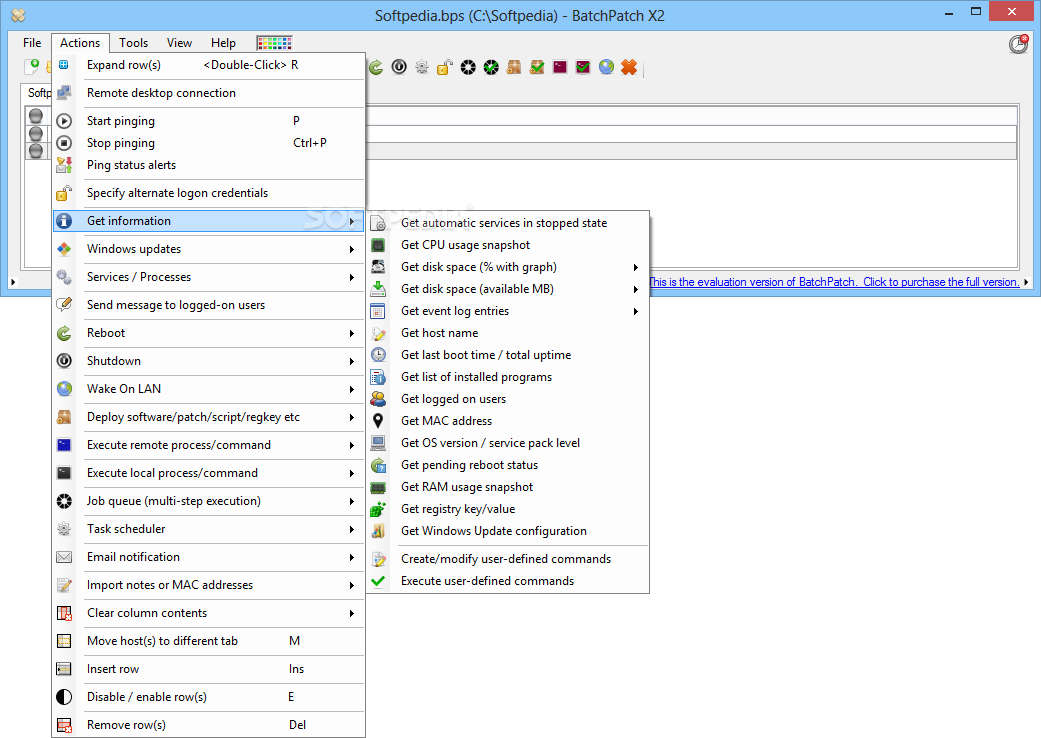
Task: Click the plain job queue wheel toolbar icon
Action: tap(468, 67)
